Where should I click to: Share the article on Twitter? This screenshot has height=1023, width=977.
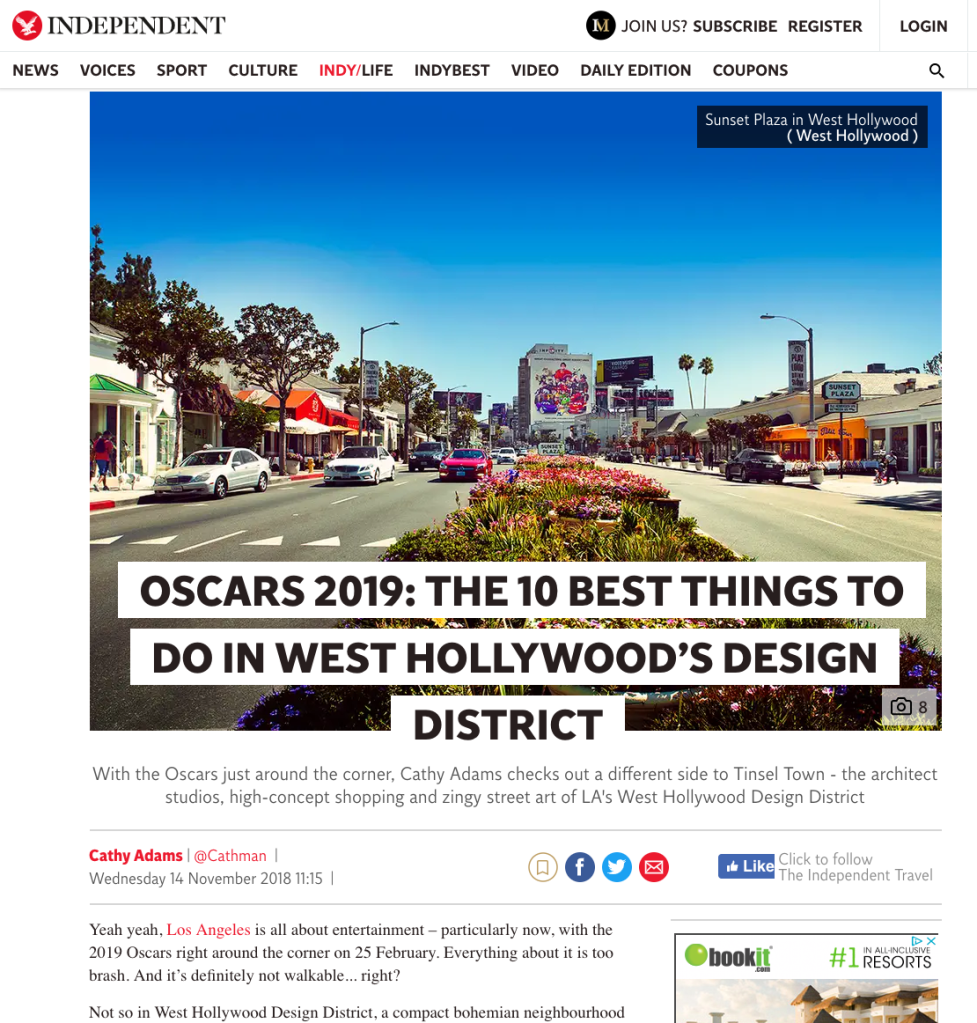click(x=617, y=867)
